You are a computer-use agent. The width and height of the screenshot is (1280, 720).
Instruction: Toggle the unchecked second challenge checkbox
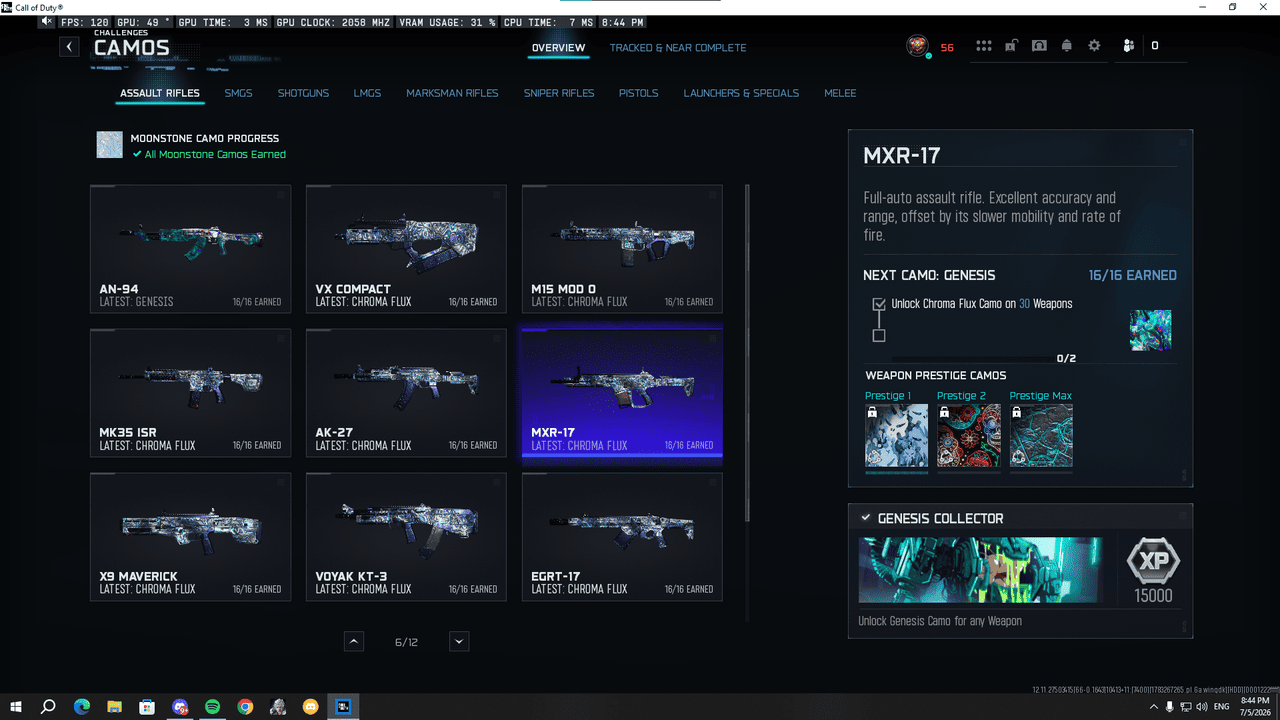pos(879,336)
